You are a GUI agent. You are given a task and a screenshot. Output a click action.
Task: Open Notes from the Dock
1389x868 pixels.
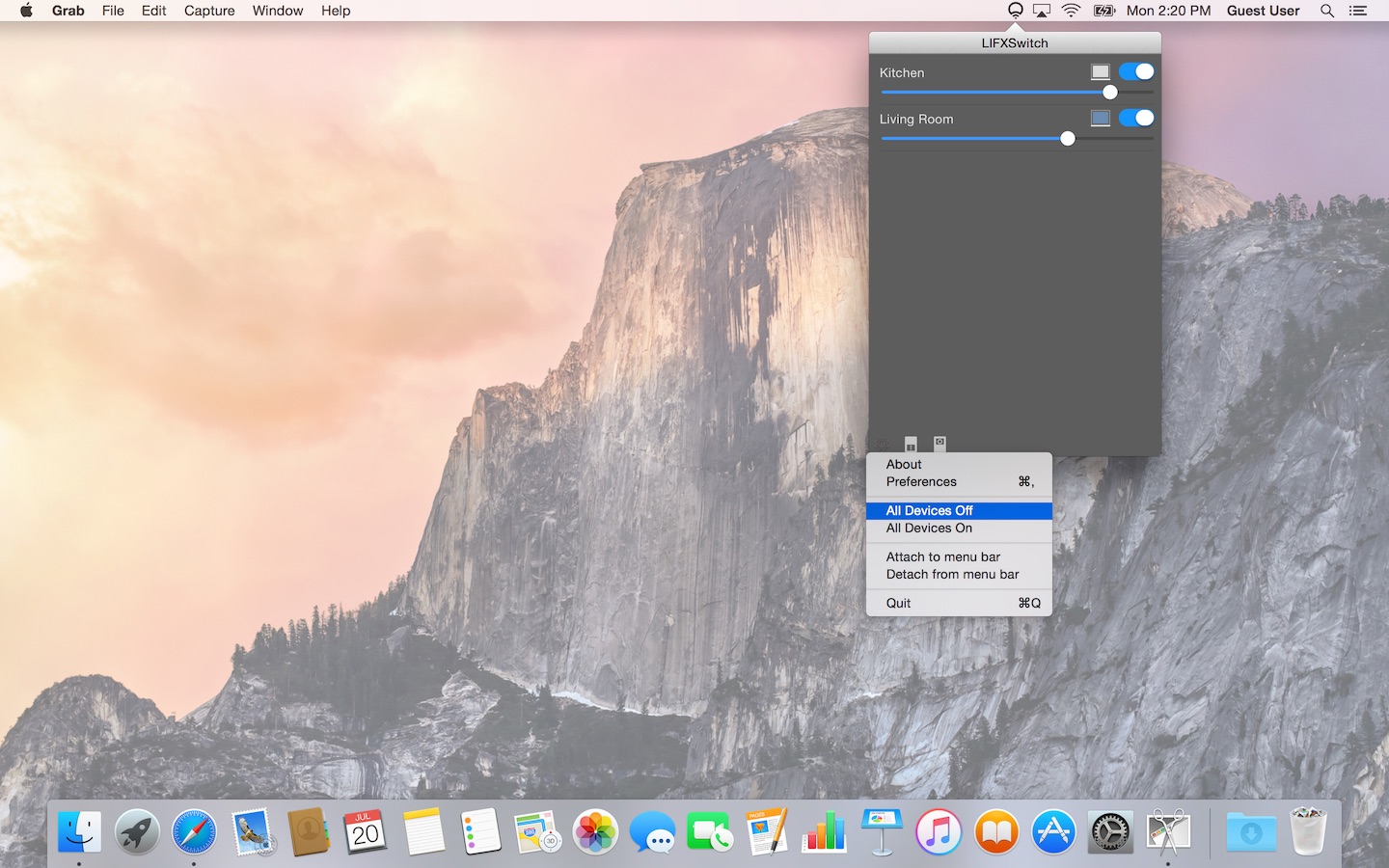pos(423,831)
